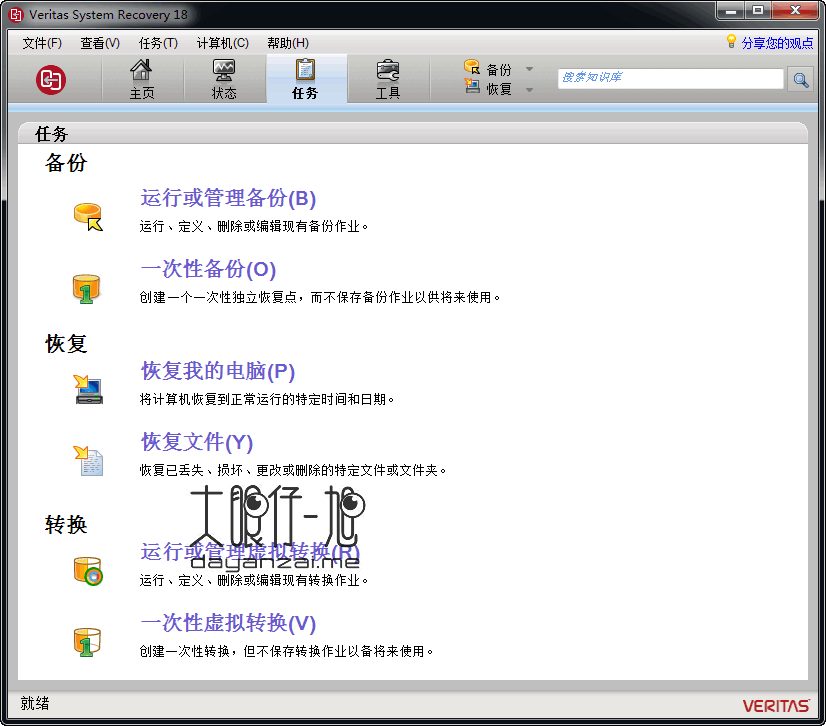Image resolution: width=826 pixels, height=726 pixels.
Task: Click the recover my computer icon
Action: 88,390
